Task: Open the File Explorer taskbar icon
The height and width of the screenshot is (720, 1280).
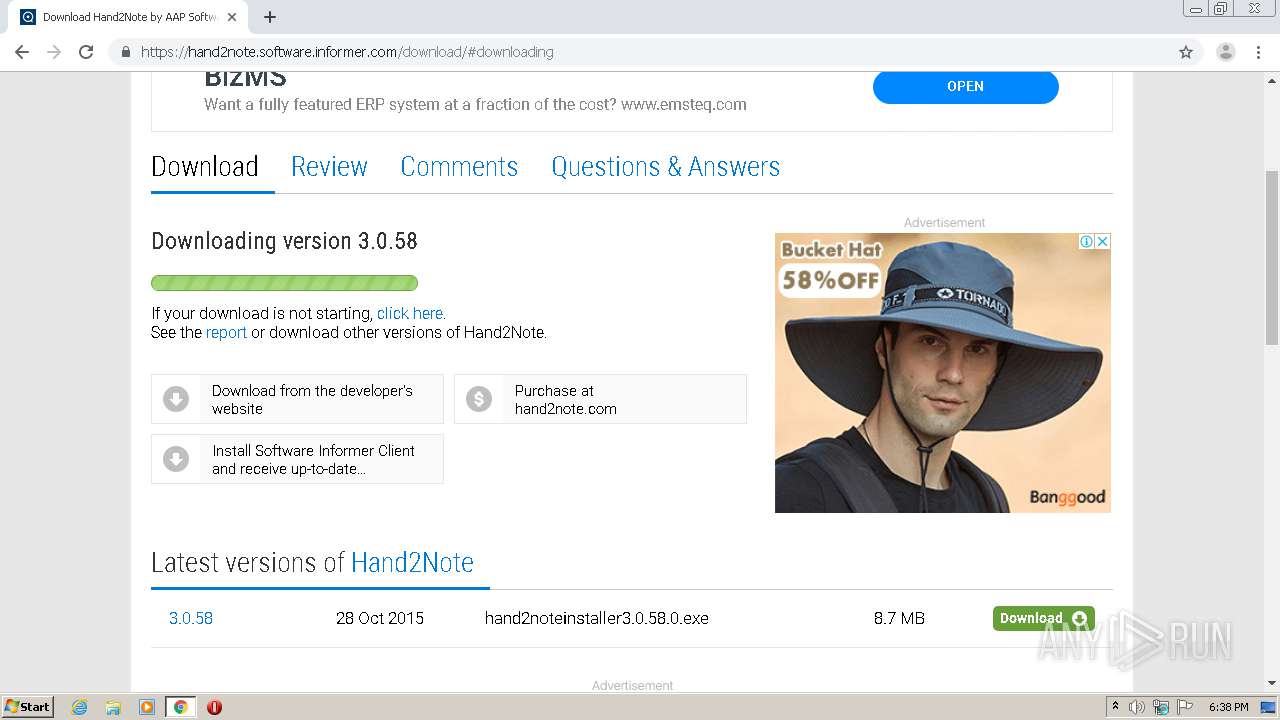Action: coord(113,707)
